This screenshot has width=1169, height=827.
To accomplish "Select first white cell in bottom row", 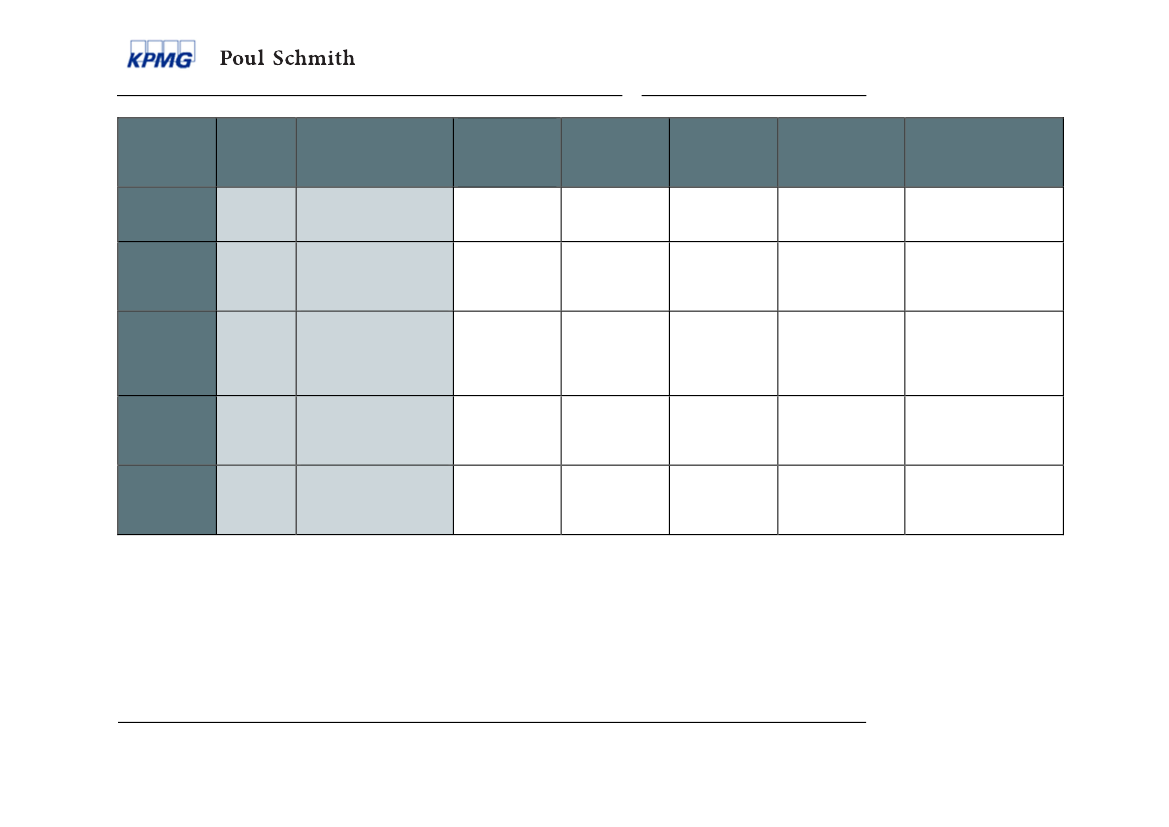I will coord(507,500).
